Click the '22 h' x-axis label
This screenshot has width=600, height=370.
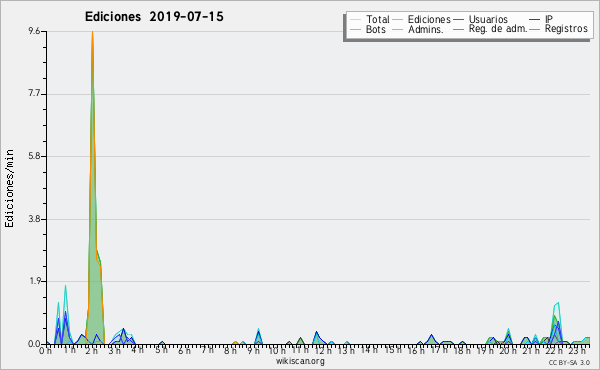click(554, 350)
